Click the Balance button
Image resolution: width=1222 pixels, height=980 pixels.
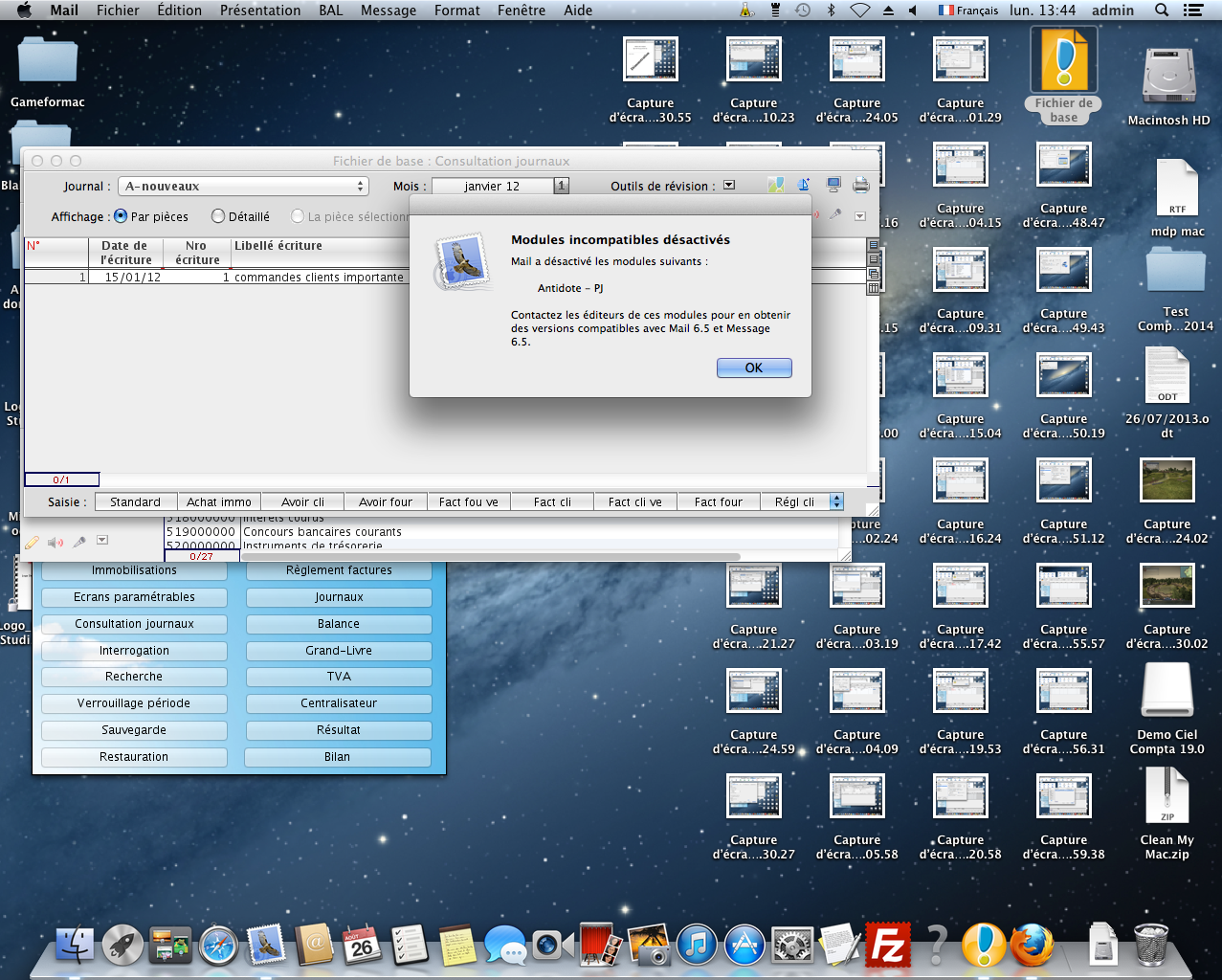click(339, 623)
